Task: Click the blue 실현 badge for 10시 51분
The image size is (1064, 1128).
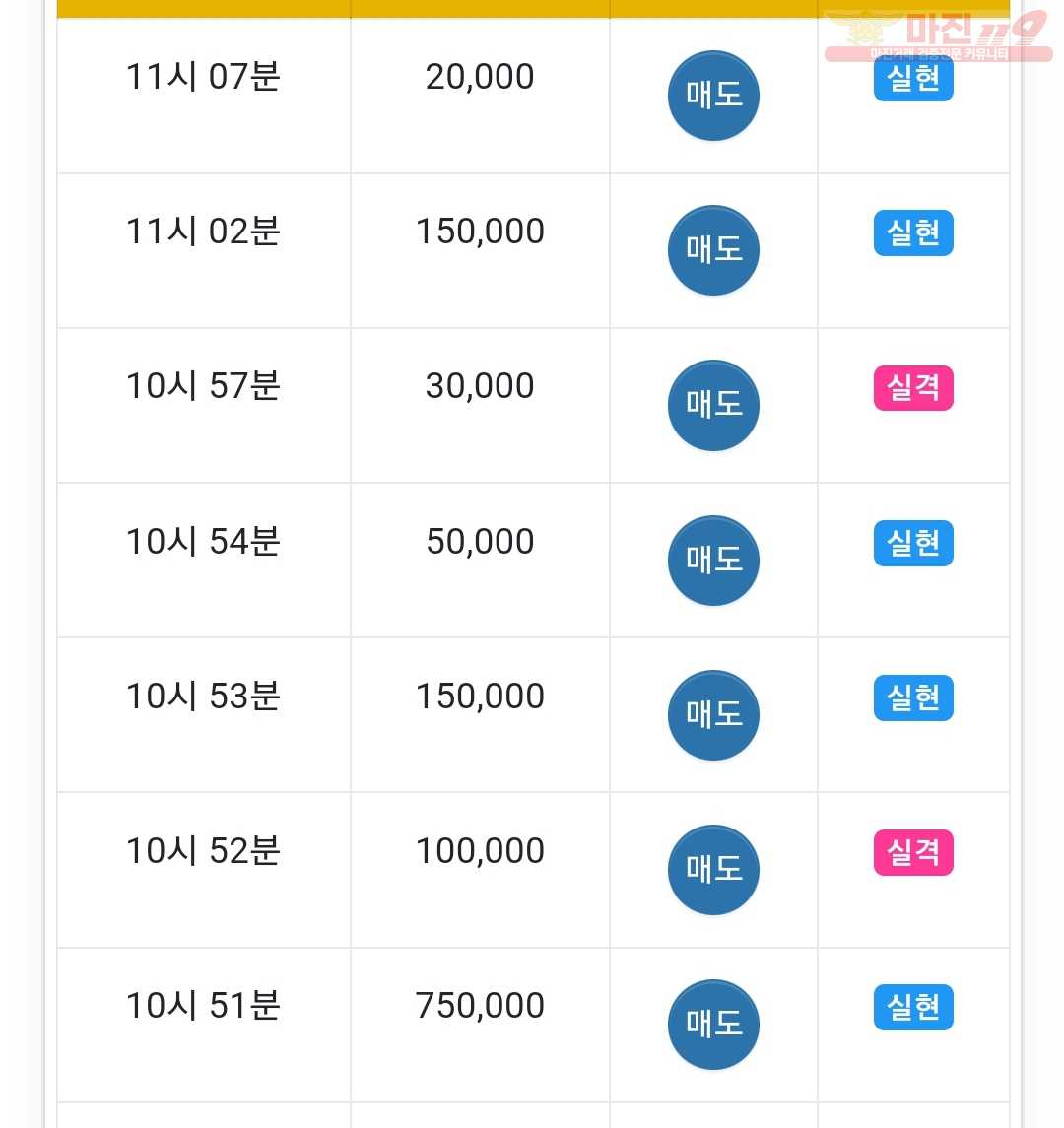Action: pos(913,1007)
